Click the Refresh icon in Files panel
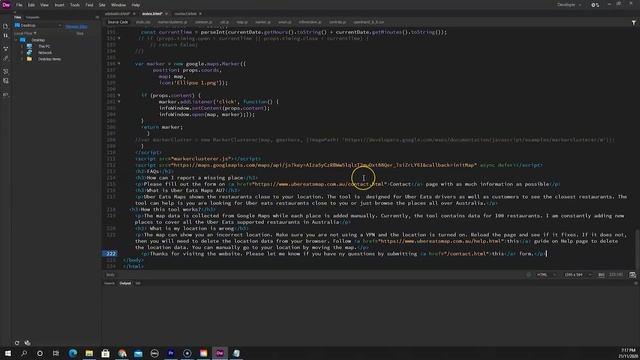The image size is (640, 360). 17,343
